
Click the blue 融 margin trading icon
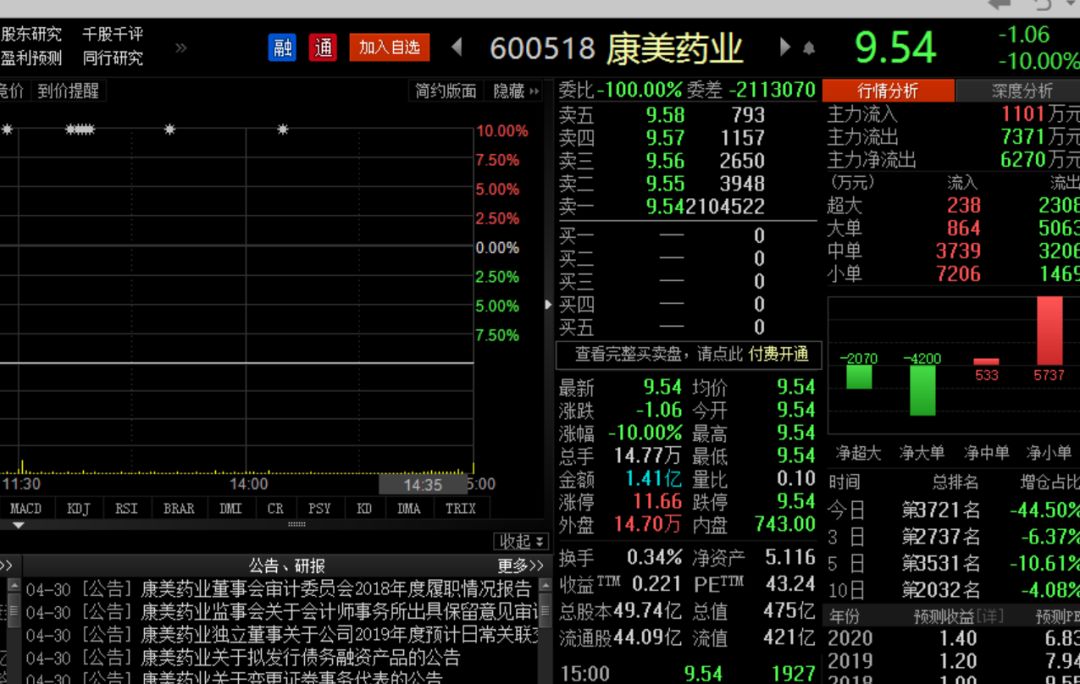tap(282, 48)
